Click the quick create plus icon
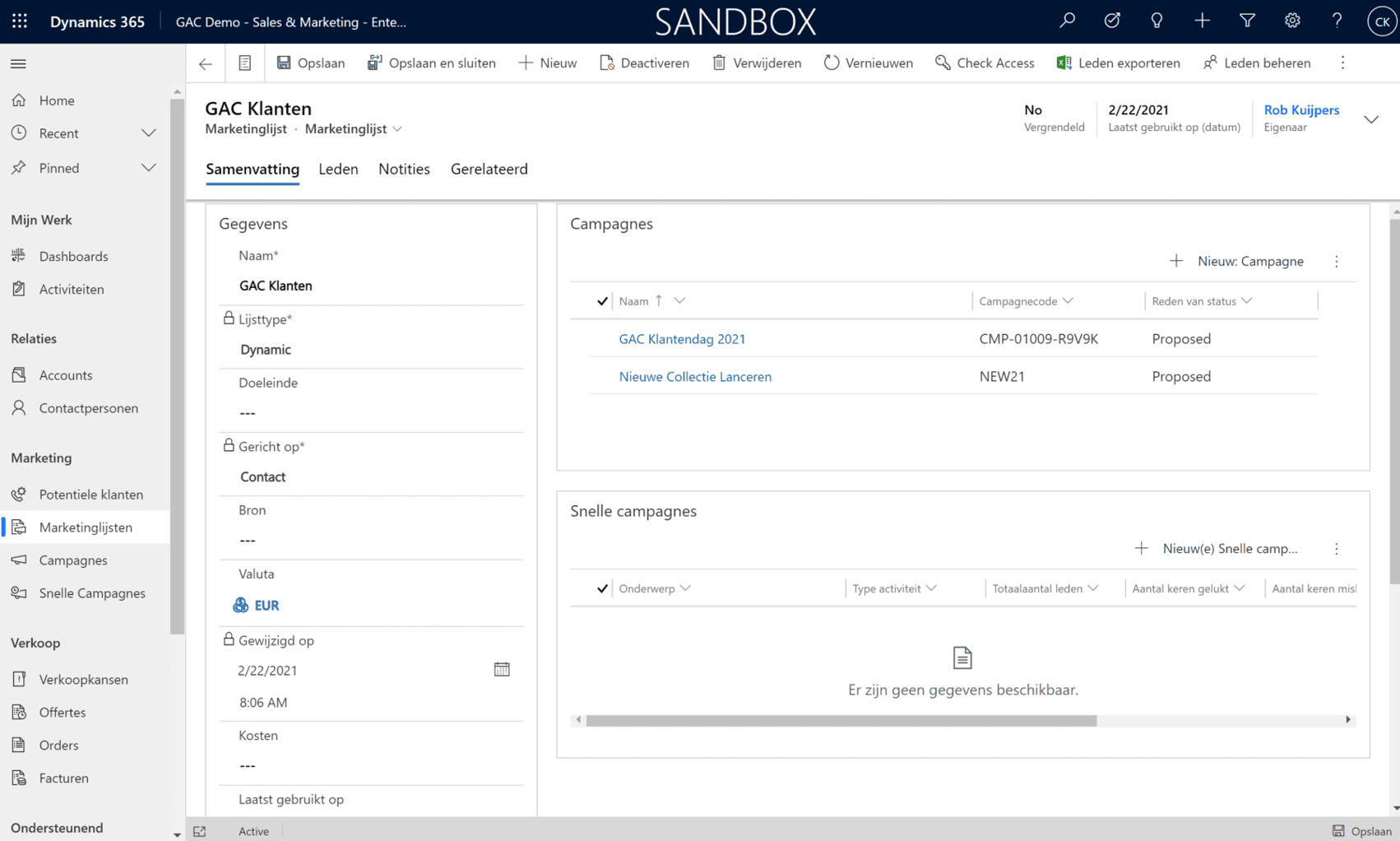This screenshot has width=1400, height=841. 1202,21
